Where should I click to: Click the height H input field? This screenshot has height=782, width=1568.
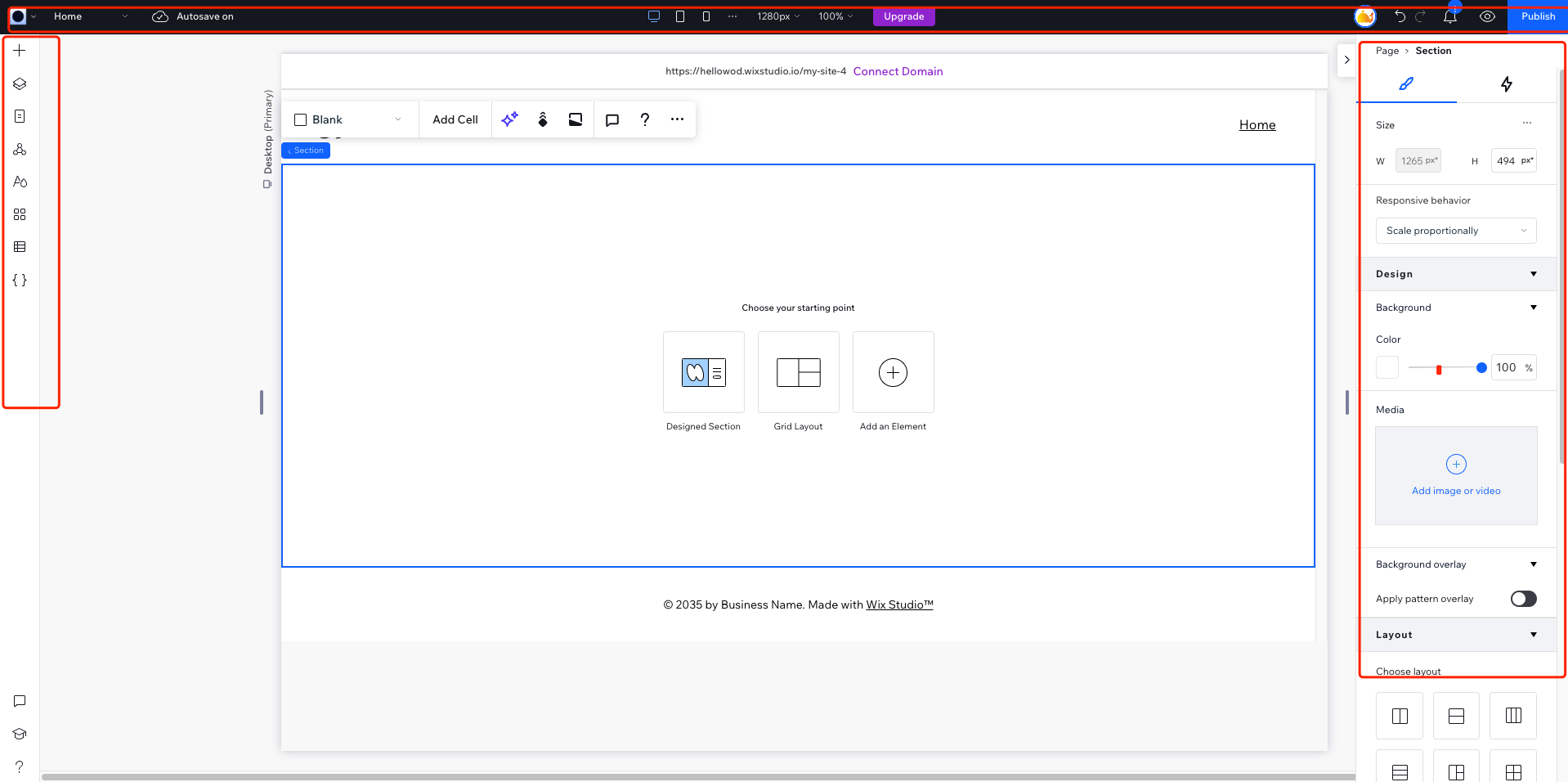[x=1513, y=161]
